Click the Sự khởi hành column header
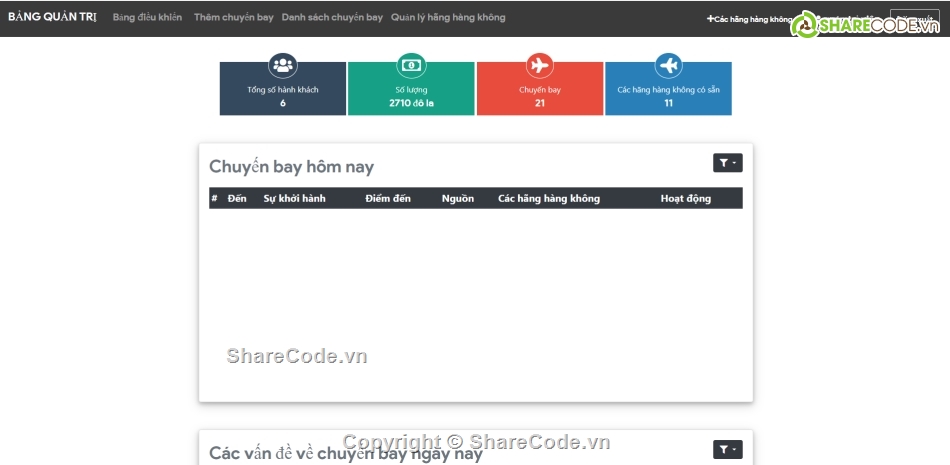Viewport: 950px width, 465px height. (294, 198)
